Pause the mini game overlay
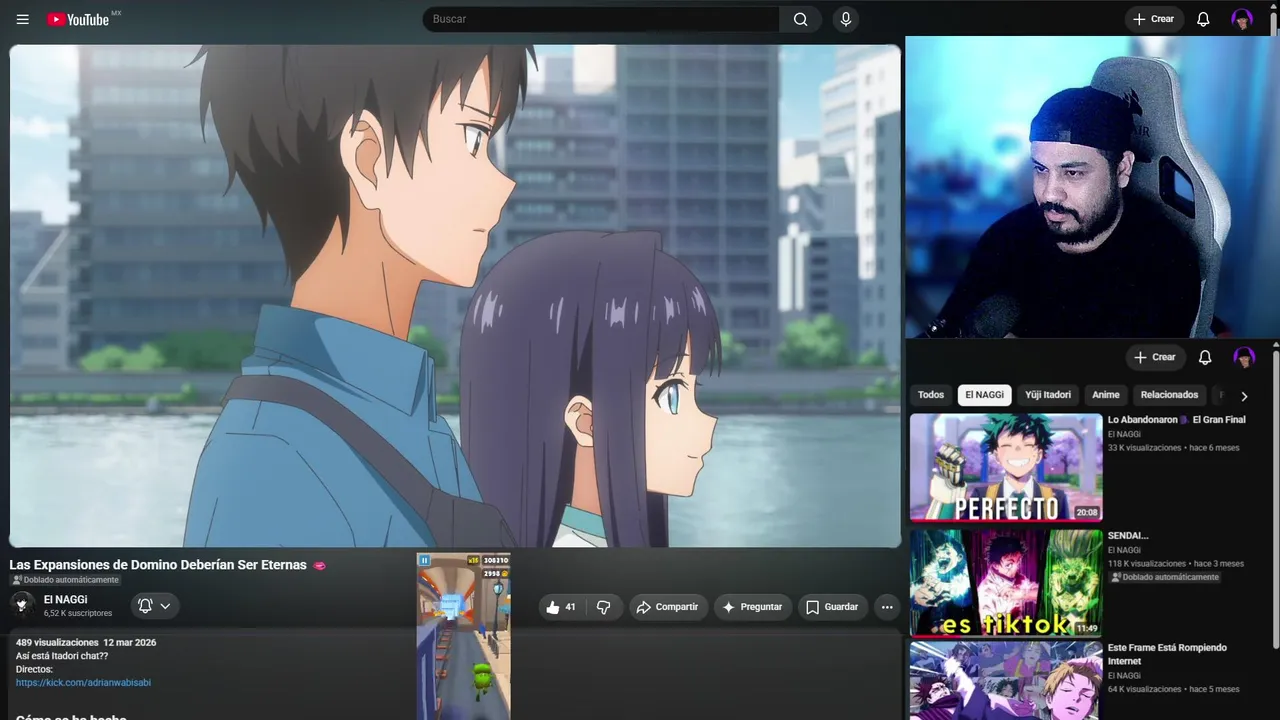This screenshot has width=1280, height=720. point(424,561)
